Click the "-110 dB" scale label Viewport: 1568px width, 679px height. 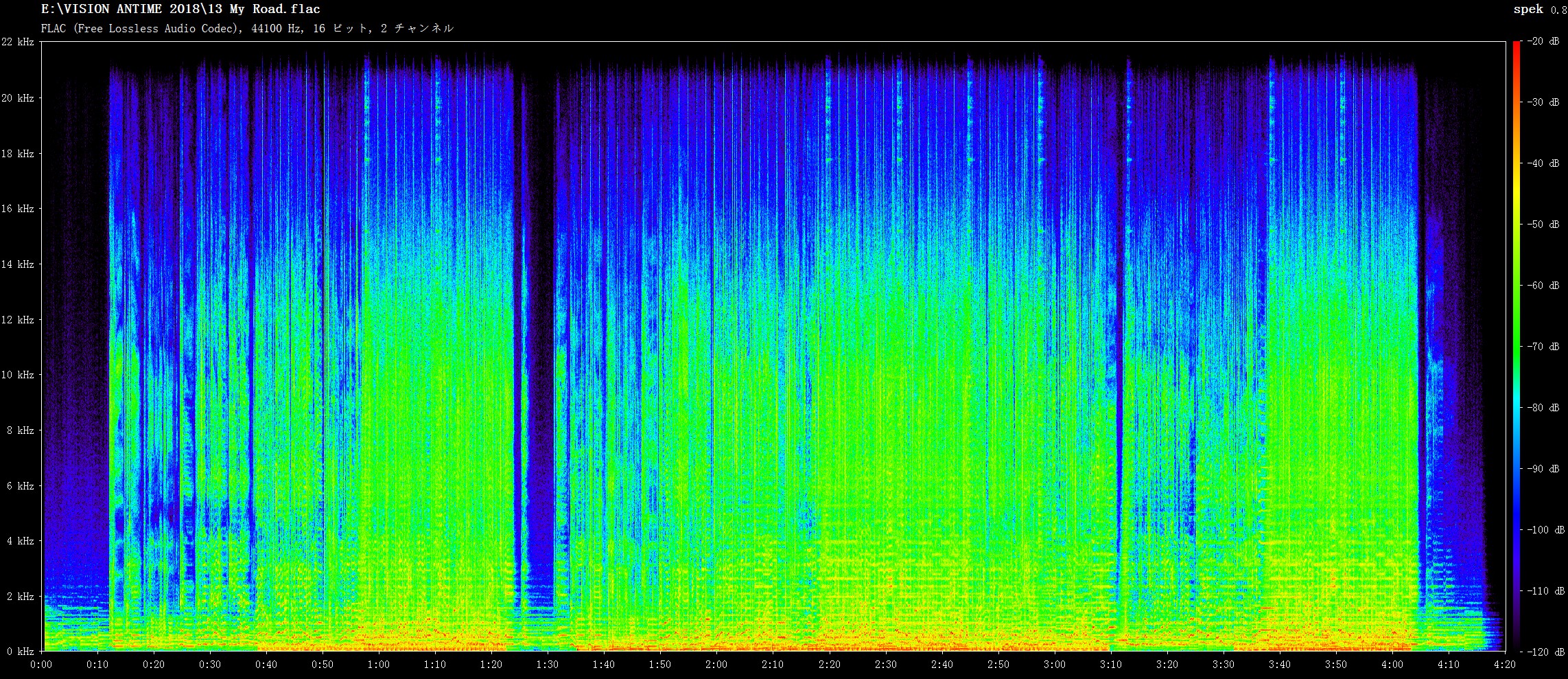coord(1547,591)
